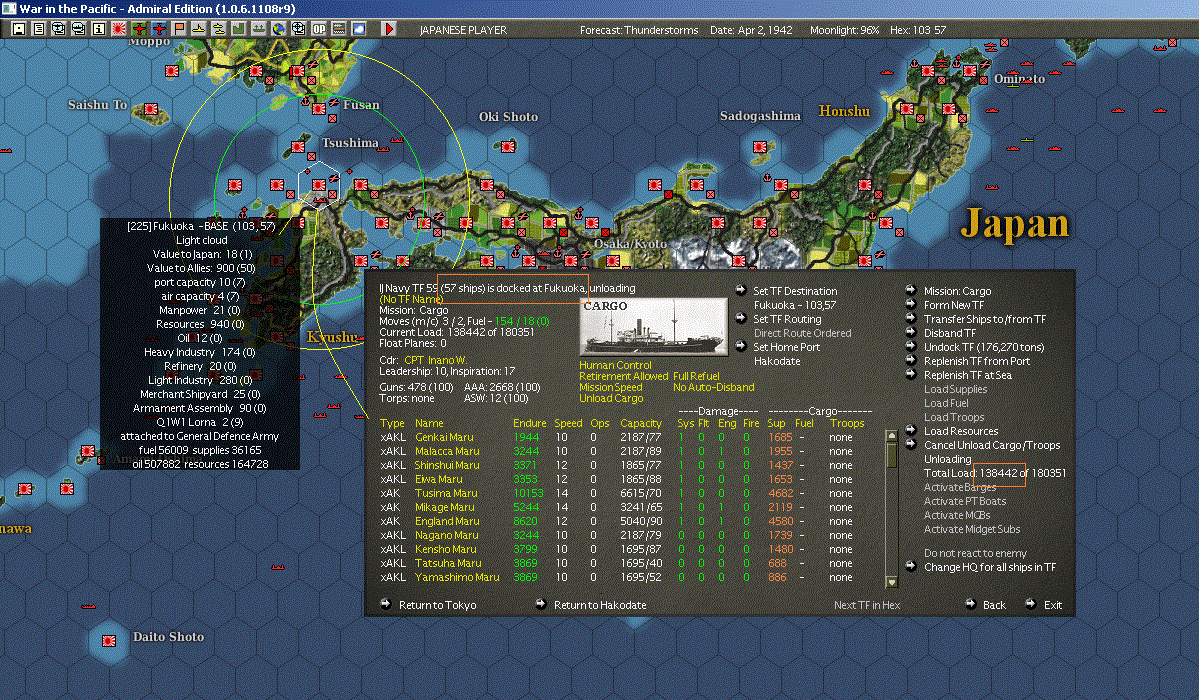1199x700 pixels.
Task: Click the Japanese rising sun flag icon
Action: click(119, 29)
